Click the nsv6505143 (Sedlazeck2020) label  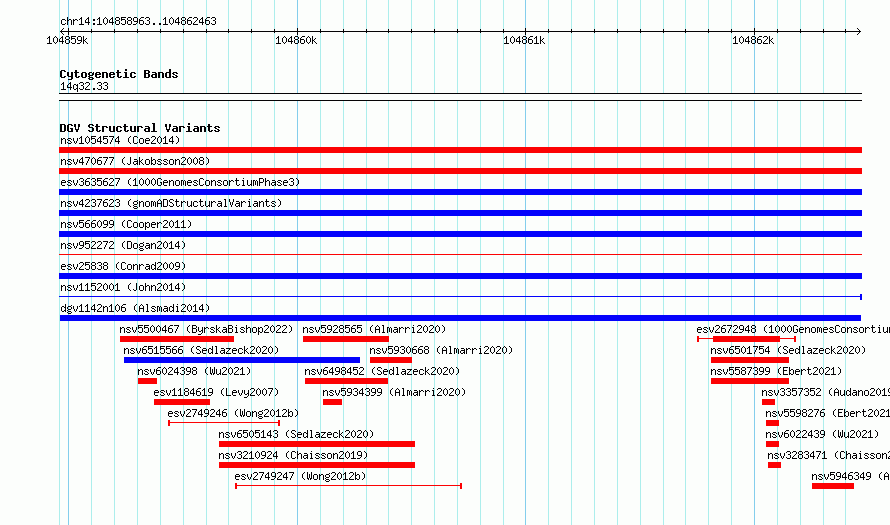coord(296,434)
